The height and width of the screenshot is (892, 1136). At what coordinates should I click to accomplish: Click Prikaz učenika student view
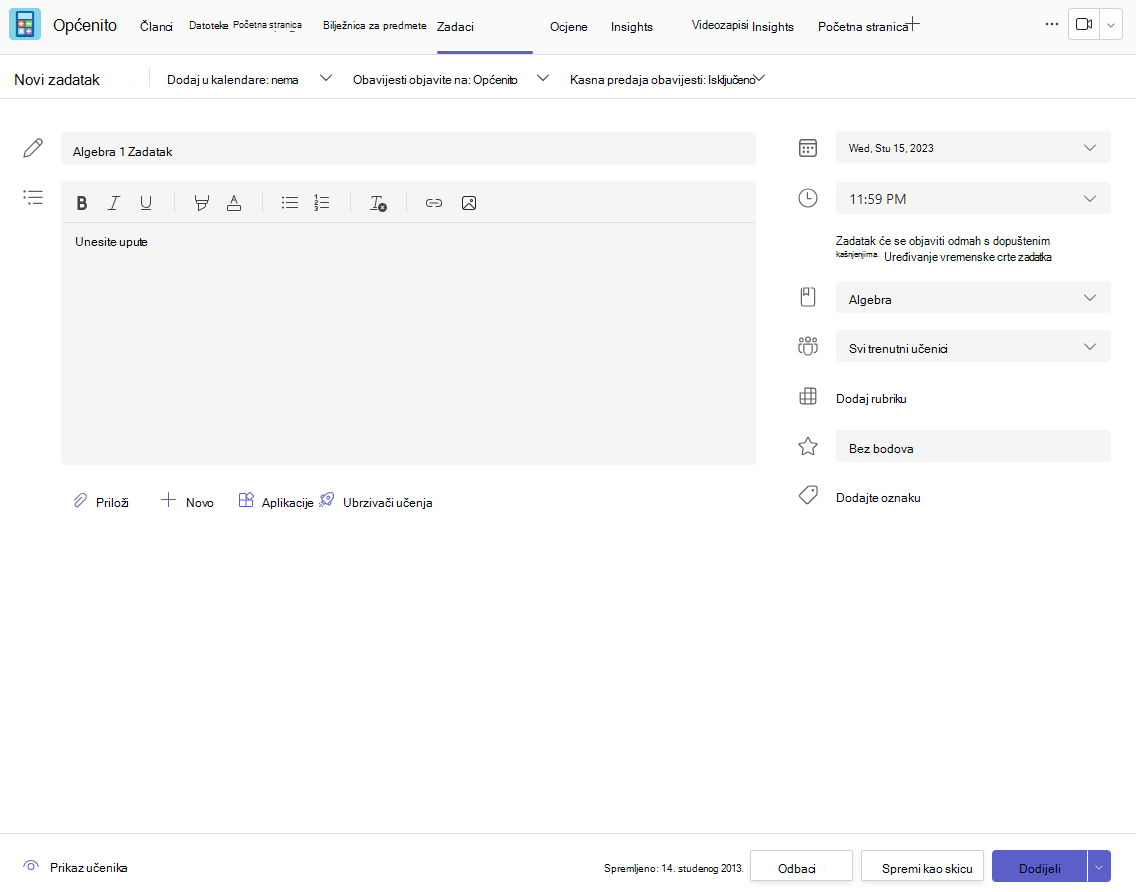pos(88,867)
